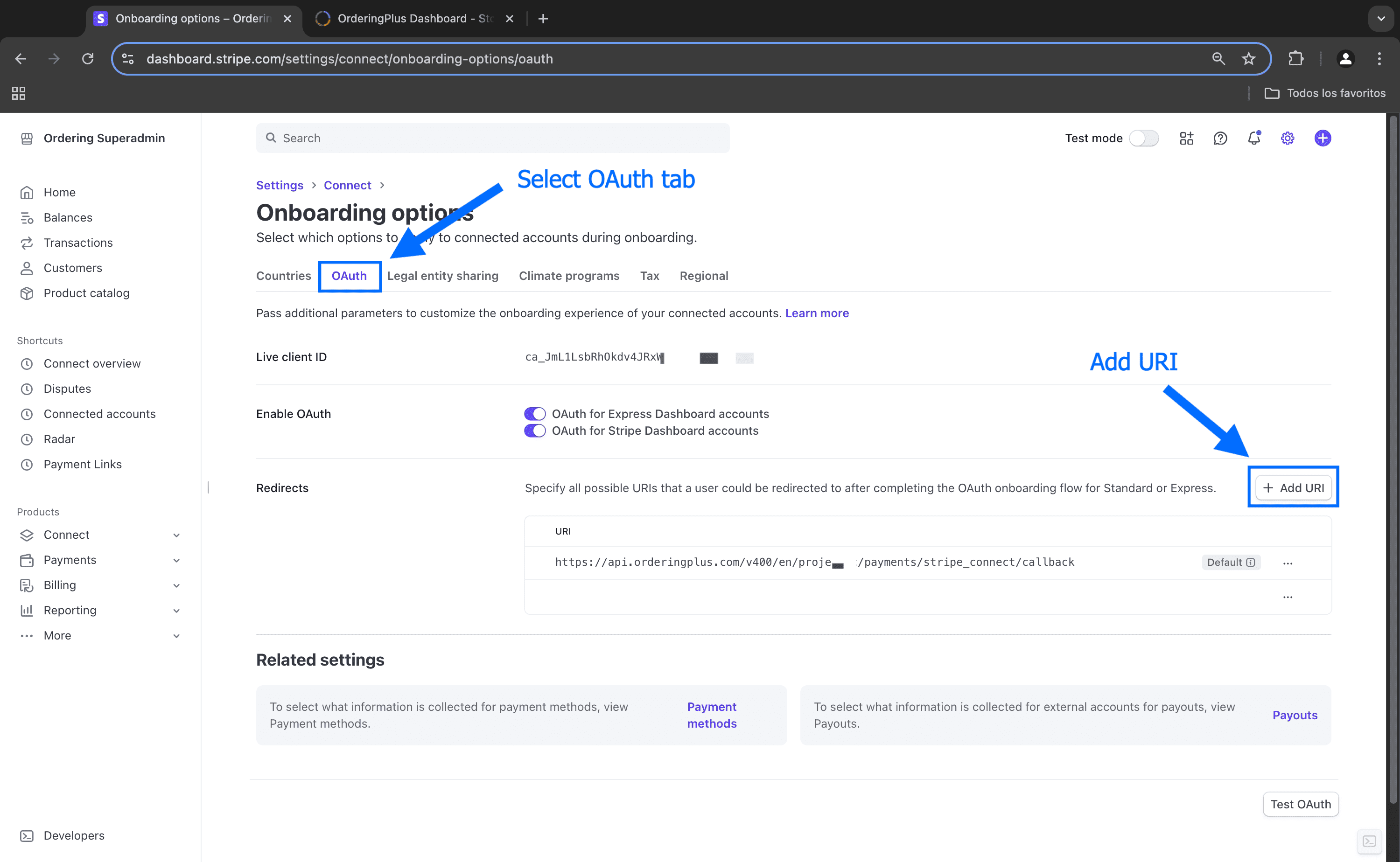
Task: Click the purple plus create button
Action: [1323, 138]
